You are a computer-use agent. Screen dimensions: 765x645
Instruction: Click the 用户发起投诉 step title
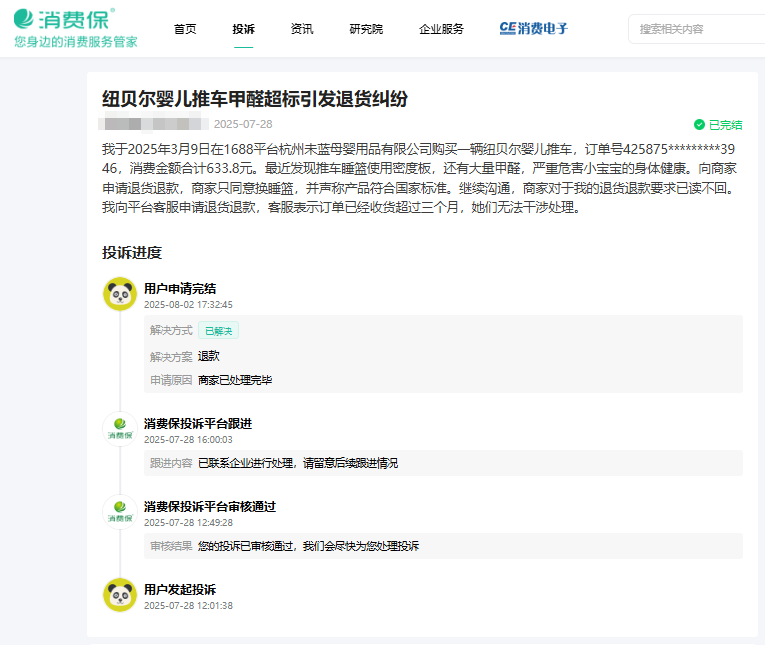[180, 589]
